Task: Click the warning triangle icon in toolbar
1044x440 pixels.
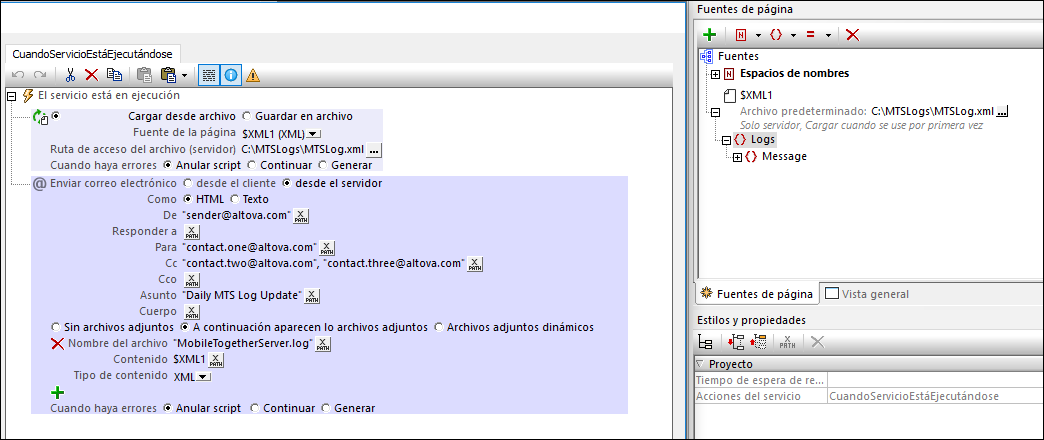Action: [253, 74]
